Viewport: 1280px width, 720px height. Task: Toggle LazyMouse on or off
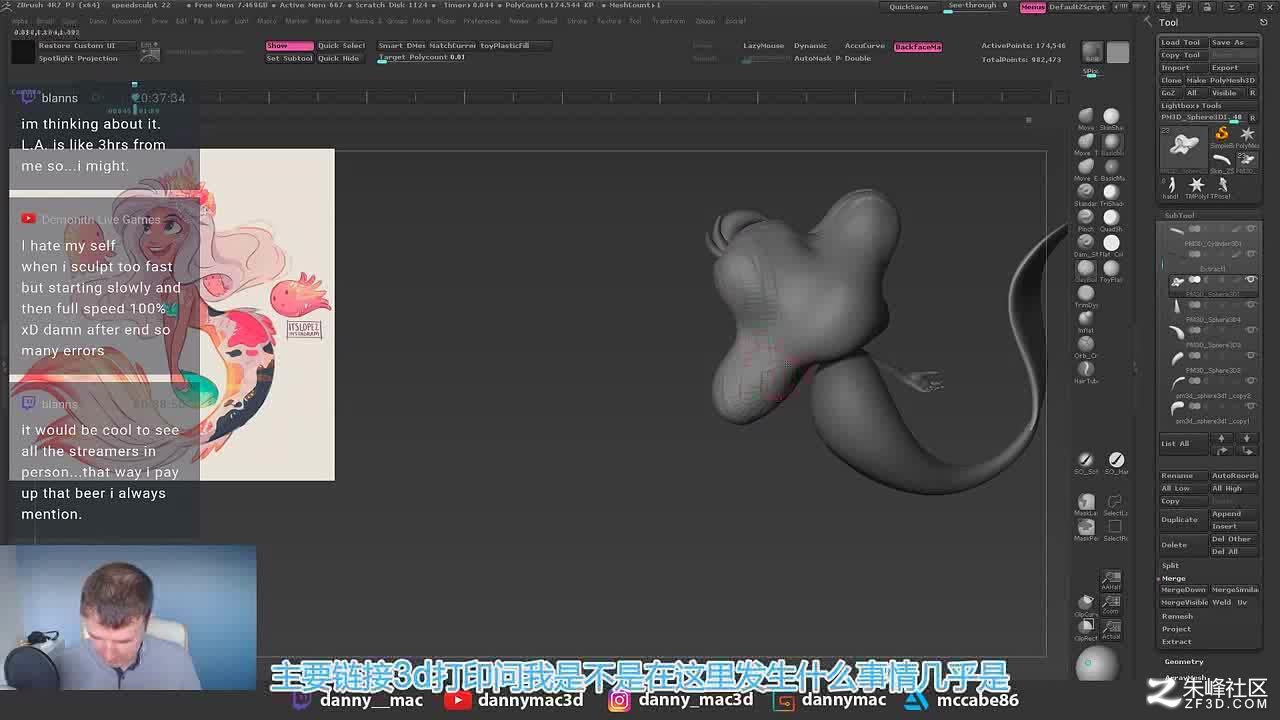[763, 46]
